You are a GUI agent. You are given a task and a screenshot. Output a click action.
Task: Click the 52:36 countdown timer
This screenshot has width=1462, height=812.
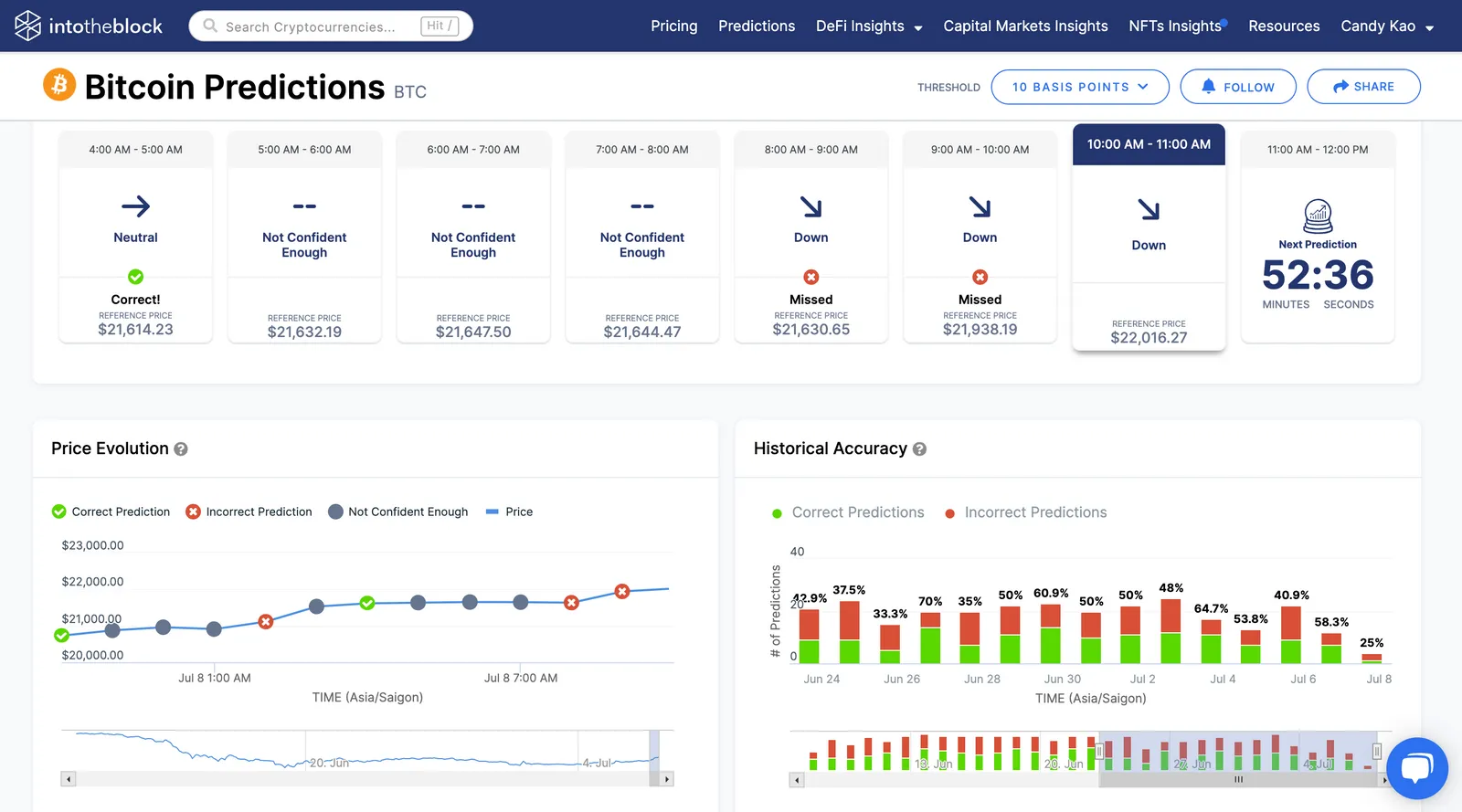coord(1318,275)
